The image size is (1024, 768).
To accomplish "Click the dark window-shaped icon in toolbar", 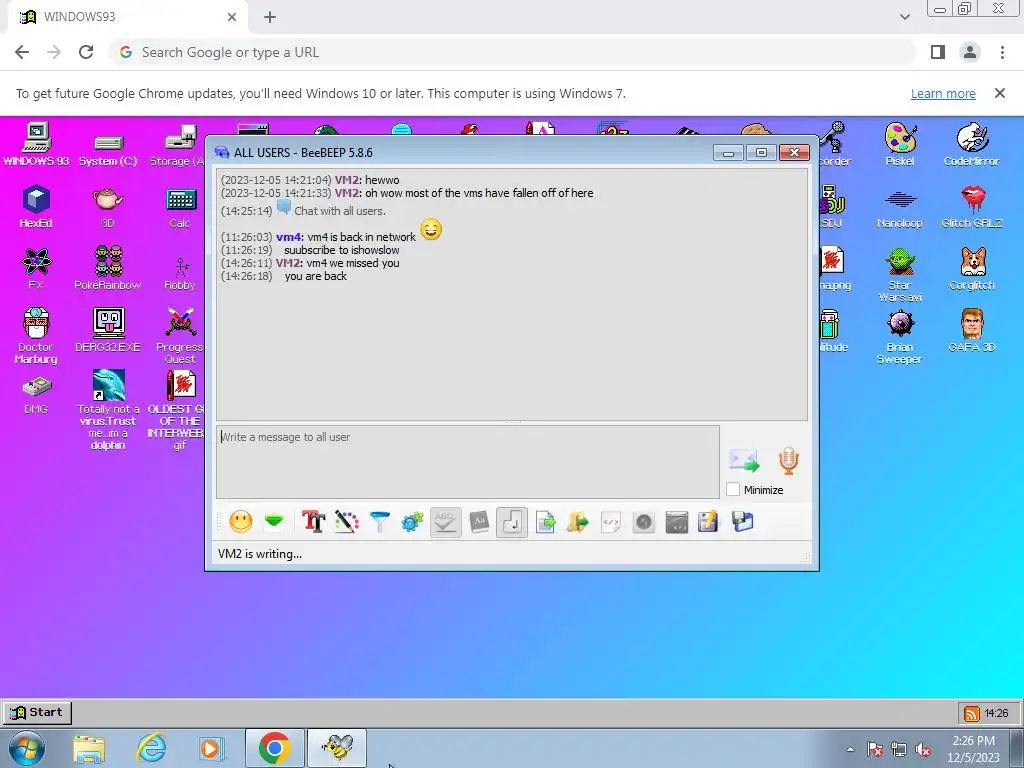I will pos(677,522).
